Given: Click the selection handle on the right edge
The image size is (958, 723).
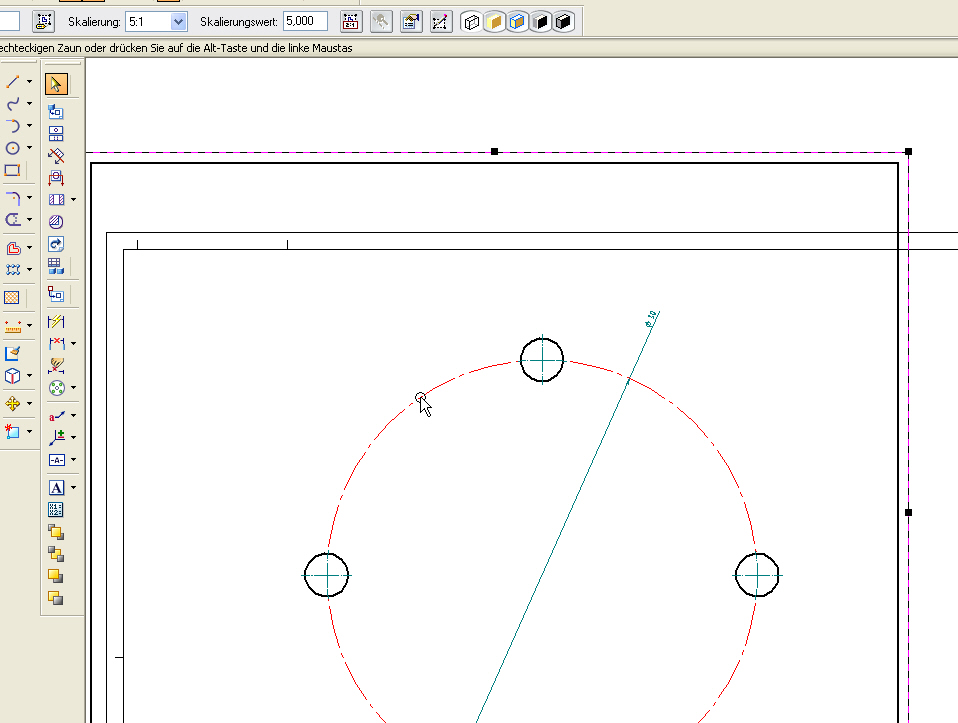Looking at the screenshot, I should [909, 513].
